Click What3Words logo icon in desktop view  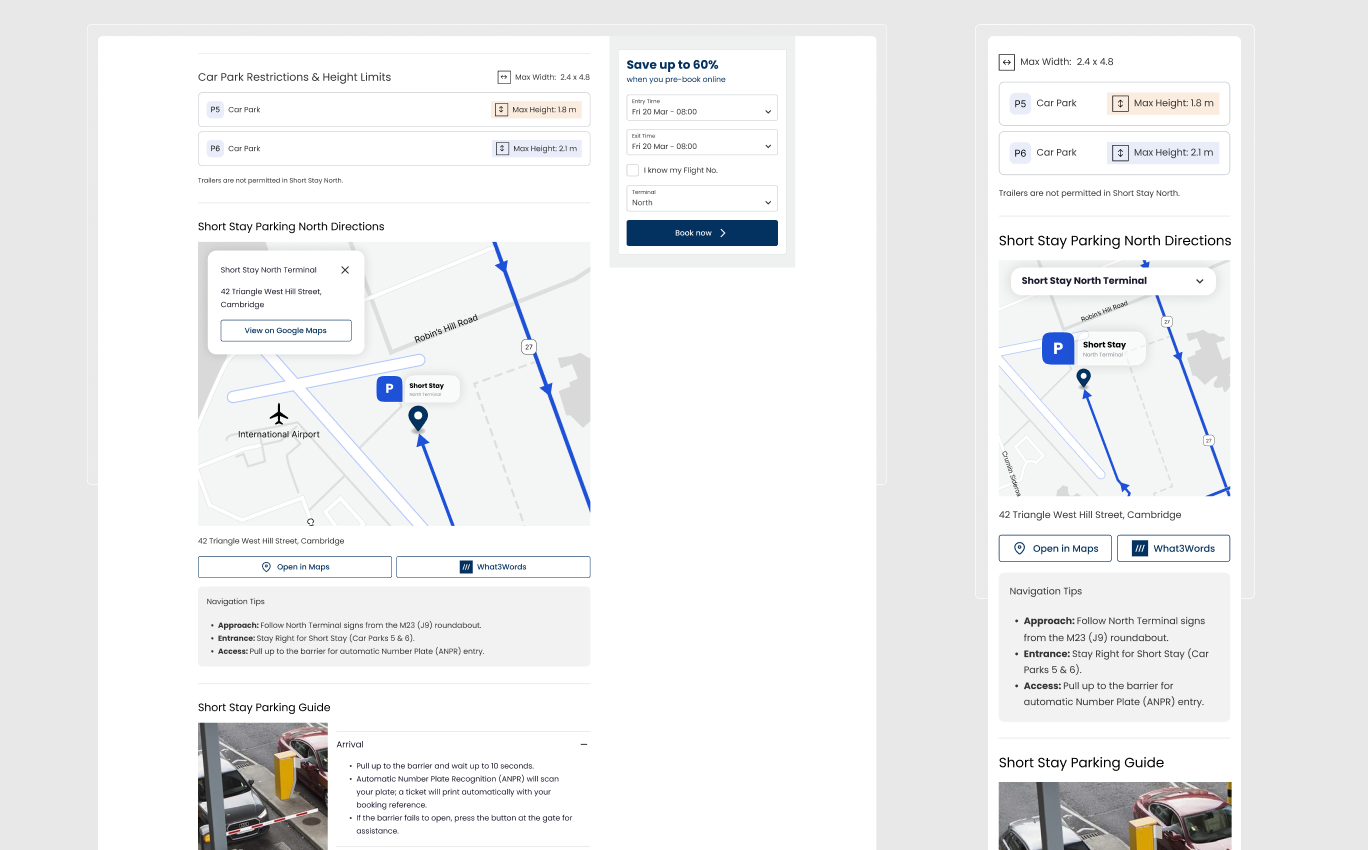click(466, 567)
